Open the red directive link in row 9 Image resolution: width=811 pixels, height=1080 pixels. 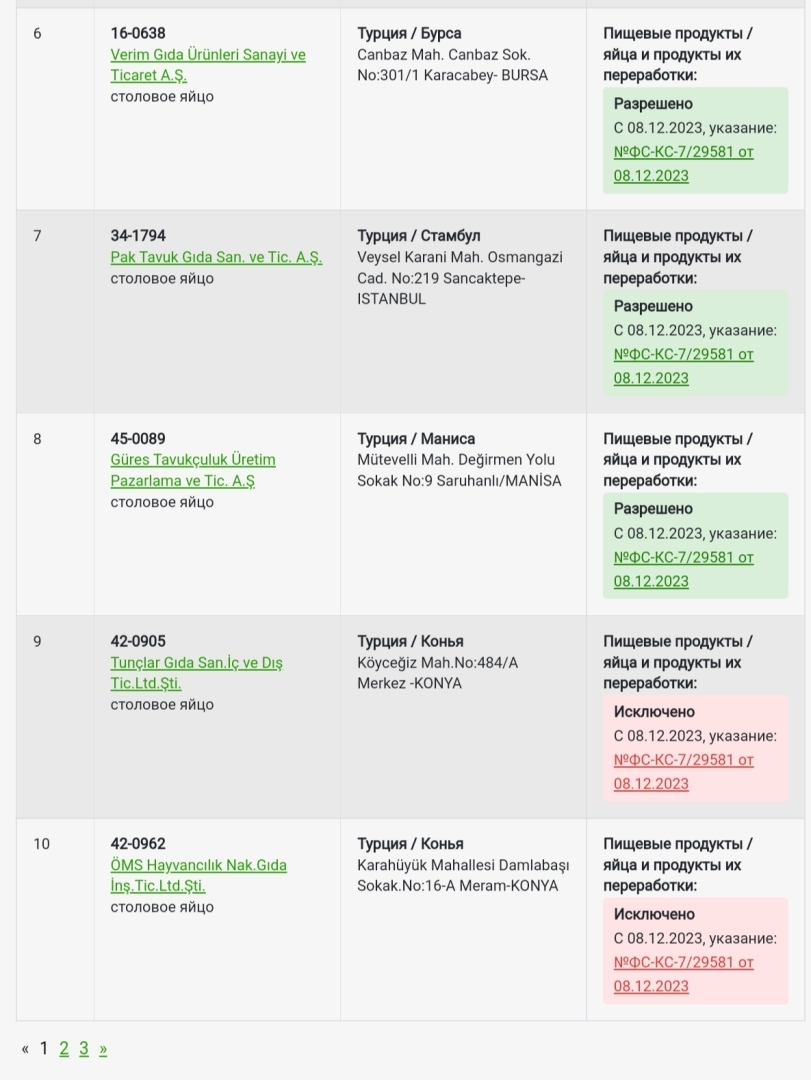tap(683, 760)
